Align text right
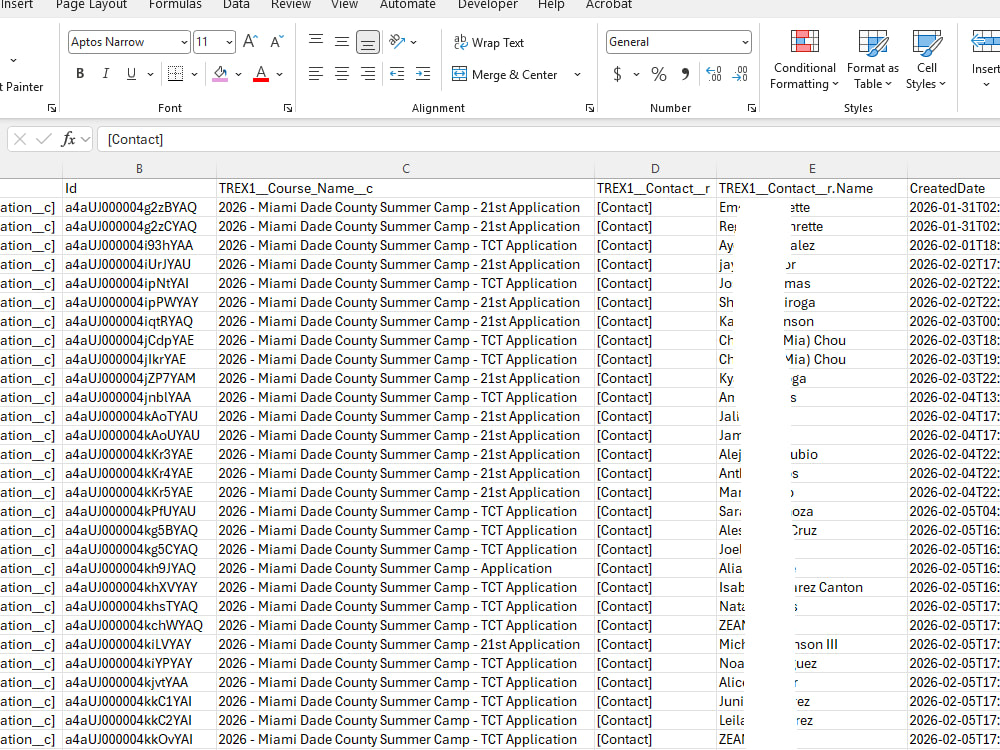1000x750 pixels. pos(368,74)
